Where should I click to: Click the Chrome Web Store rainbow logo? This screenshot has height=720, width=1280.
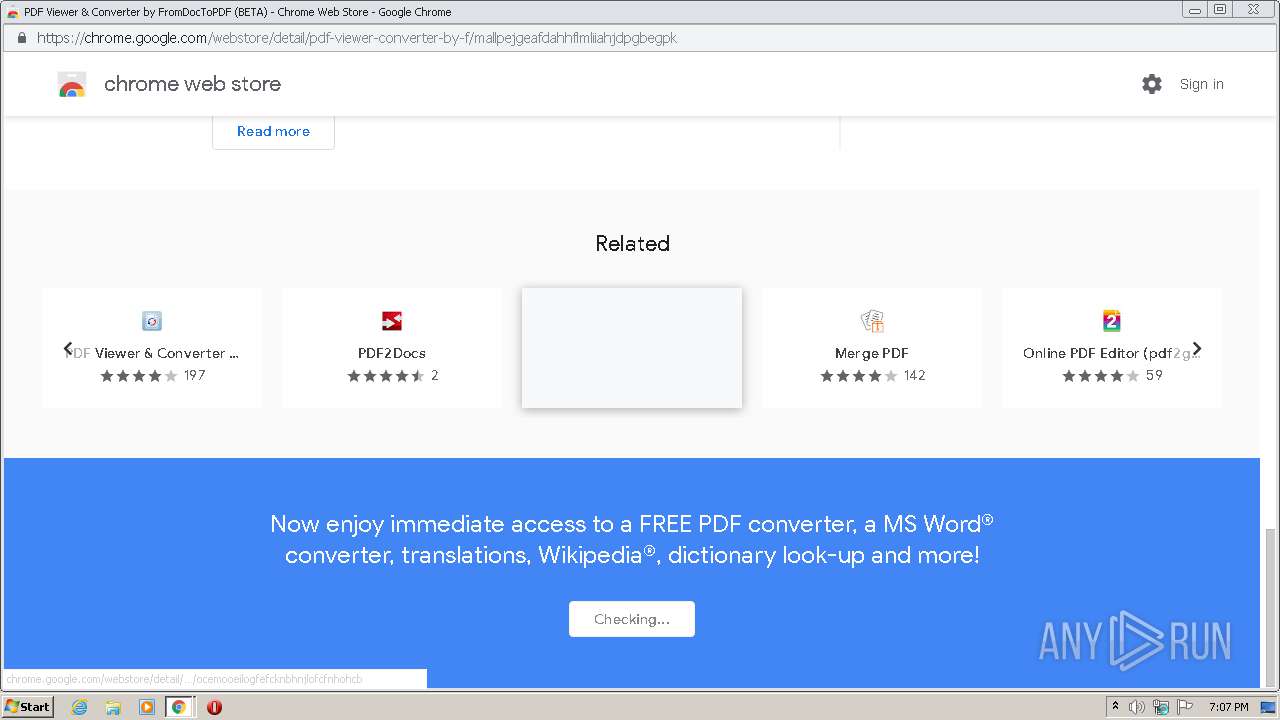pos(72,85)
